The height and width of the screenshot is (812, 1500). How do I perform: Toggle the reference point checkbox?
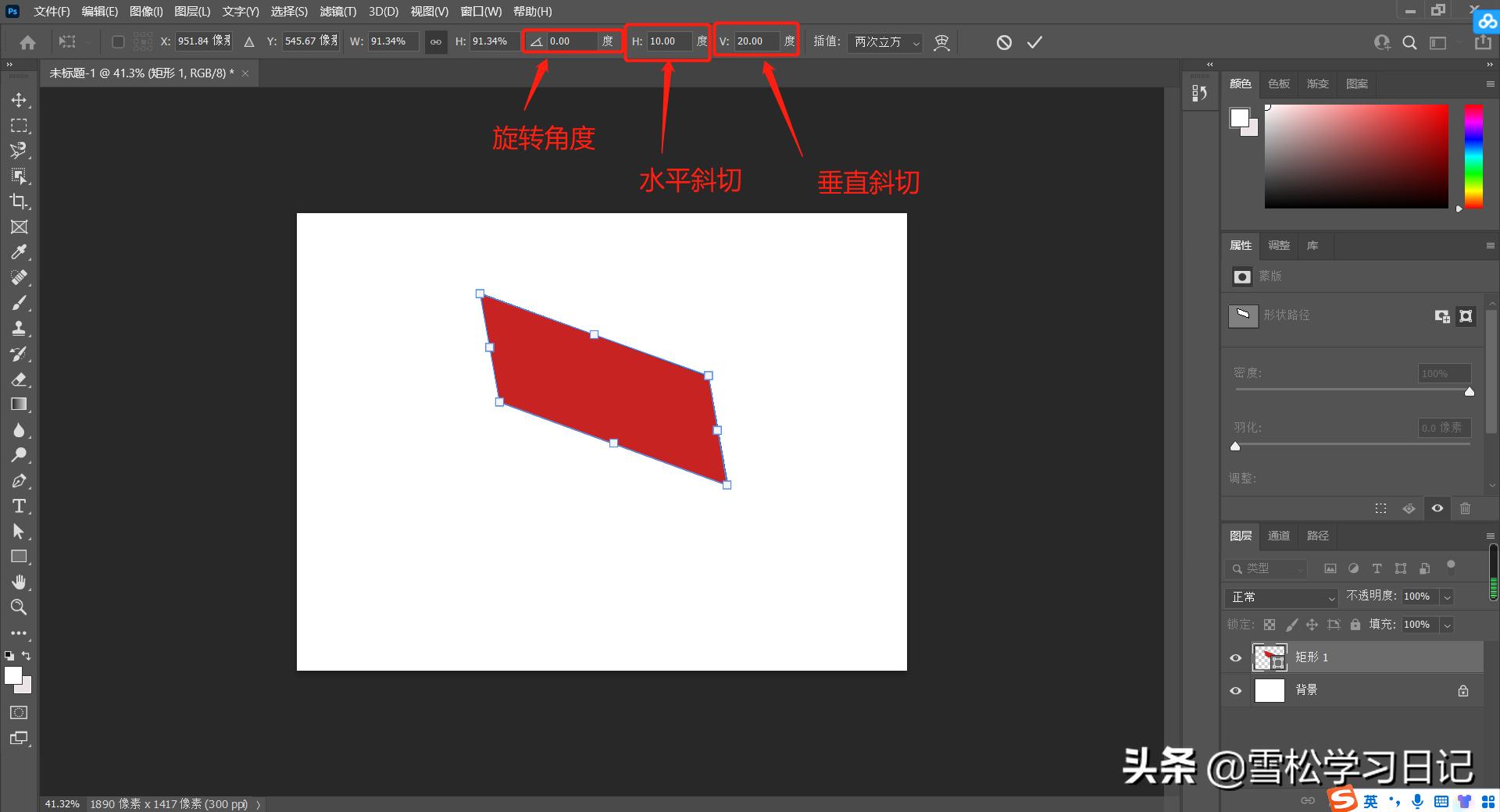point(118,42)
